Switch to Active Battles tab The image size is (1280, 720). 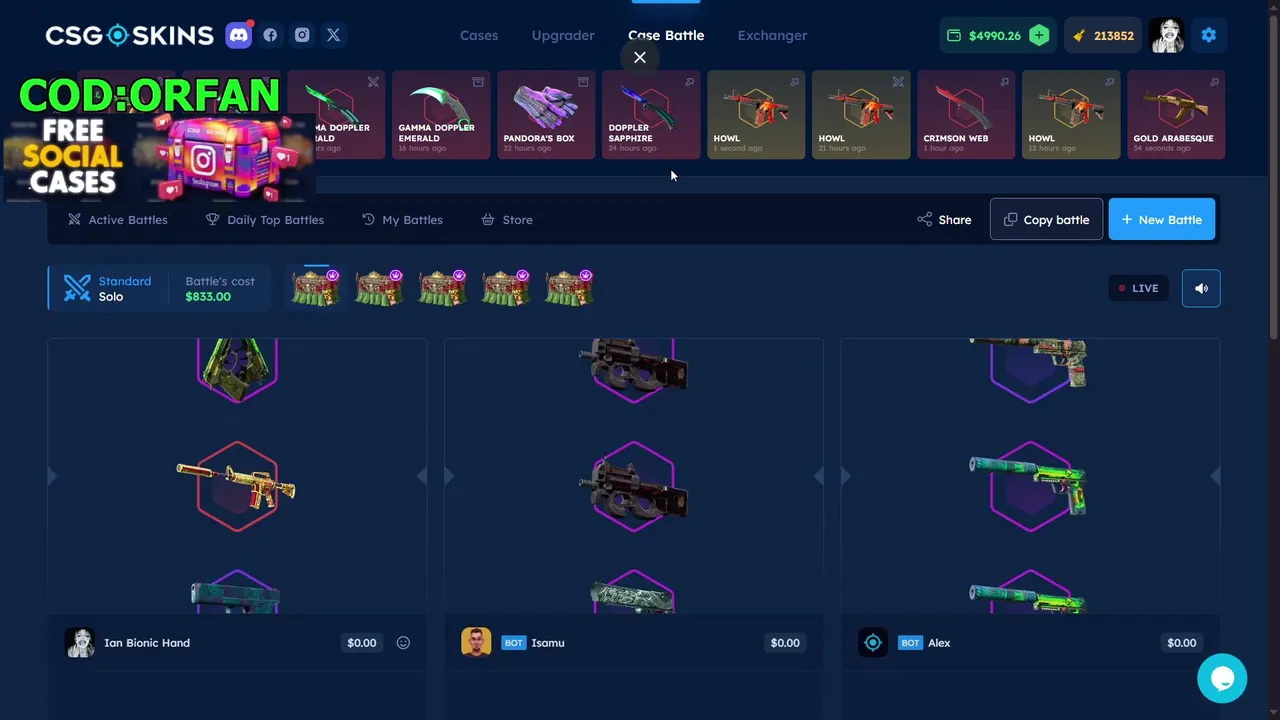[118, 219]
